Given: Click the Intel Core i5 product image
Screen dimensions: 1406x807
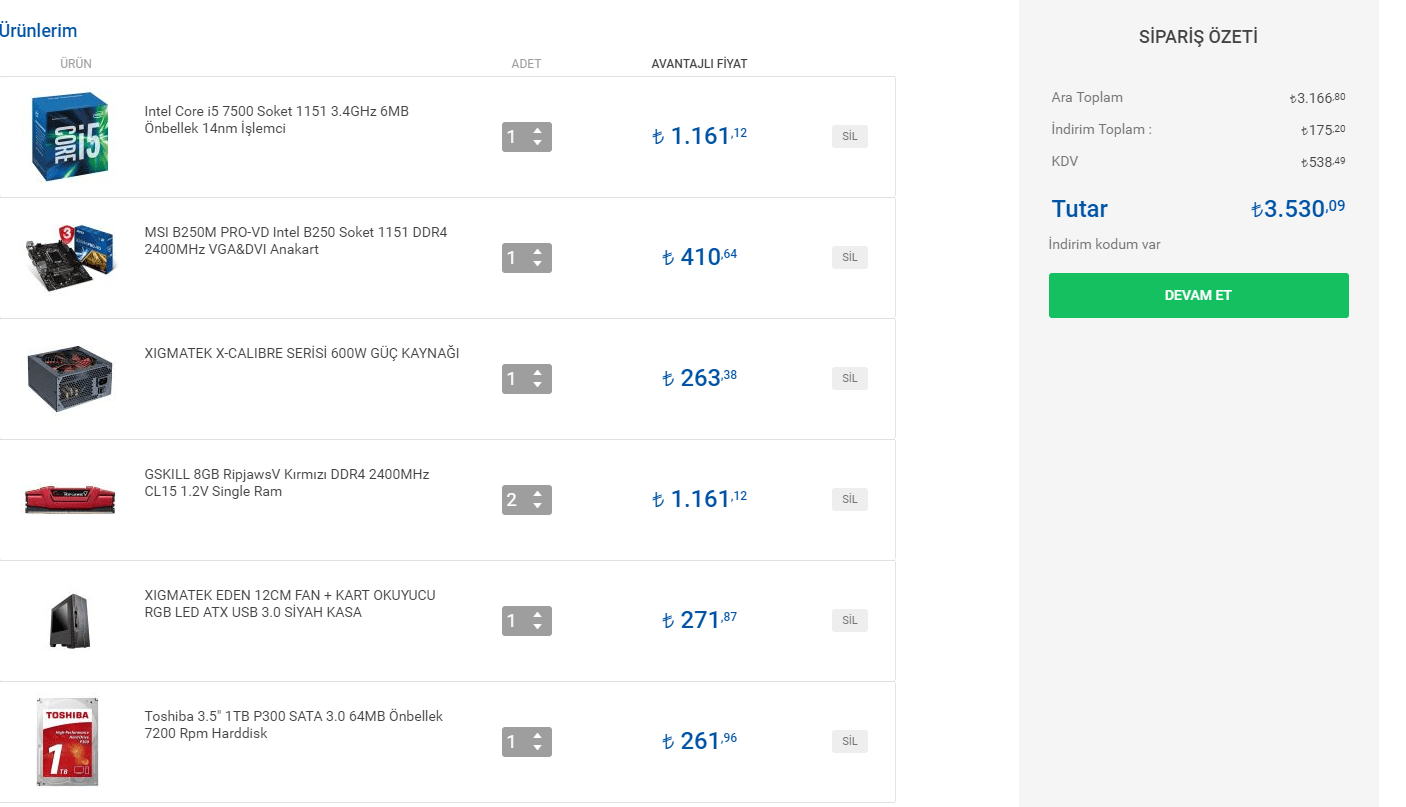Looking at the screenshot, I should 70,137.
